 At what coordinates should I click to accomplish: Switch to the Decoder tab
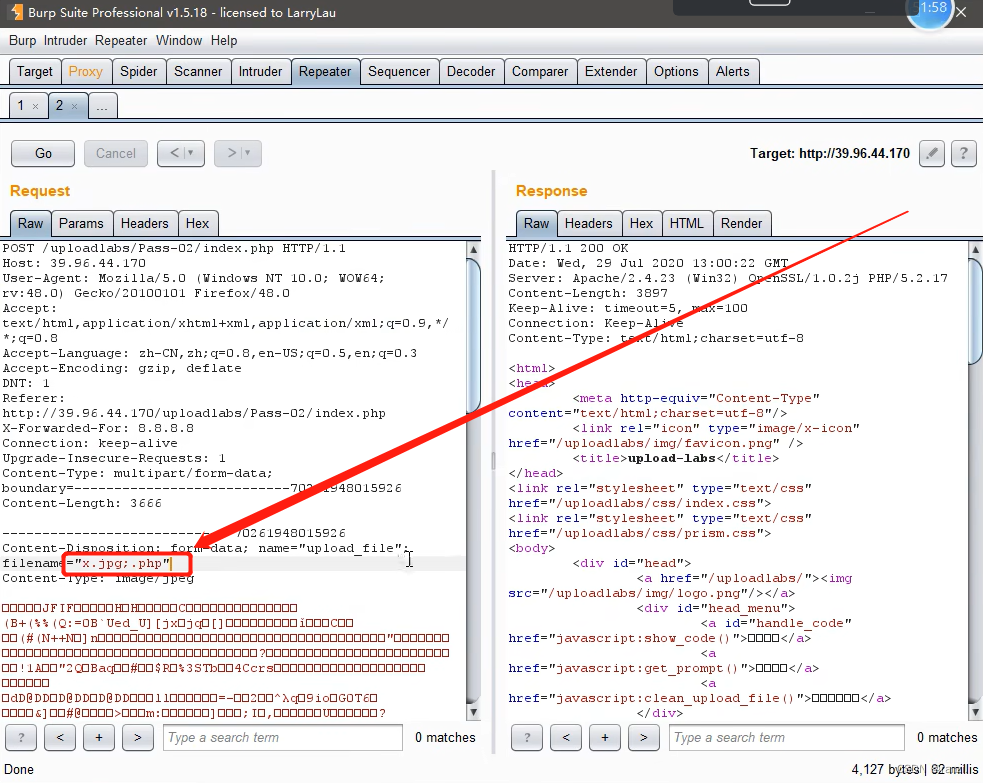(x=471, y=71)
